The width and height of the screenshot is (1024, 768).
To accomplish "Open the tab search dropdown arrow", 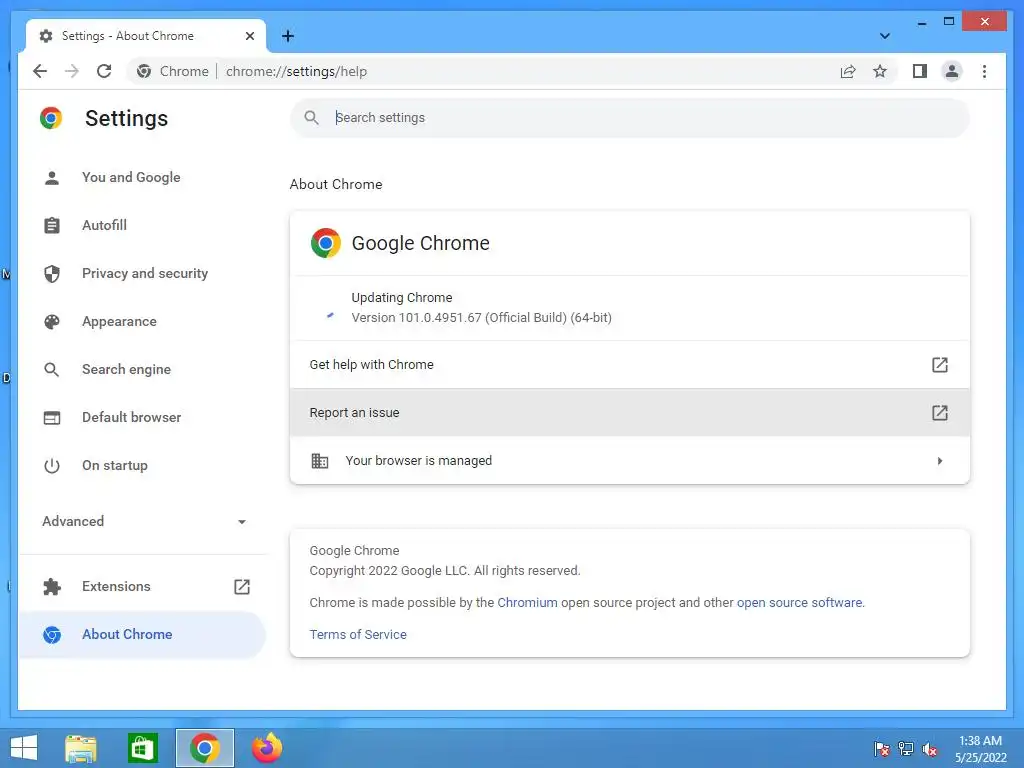I will click(884, 36).
